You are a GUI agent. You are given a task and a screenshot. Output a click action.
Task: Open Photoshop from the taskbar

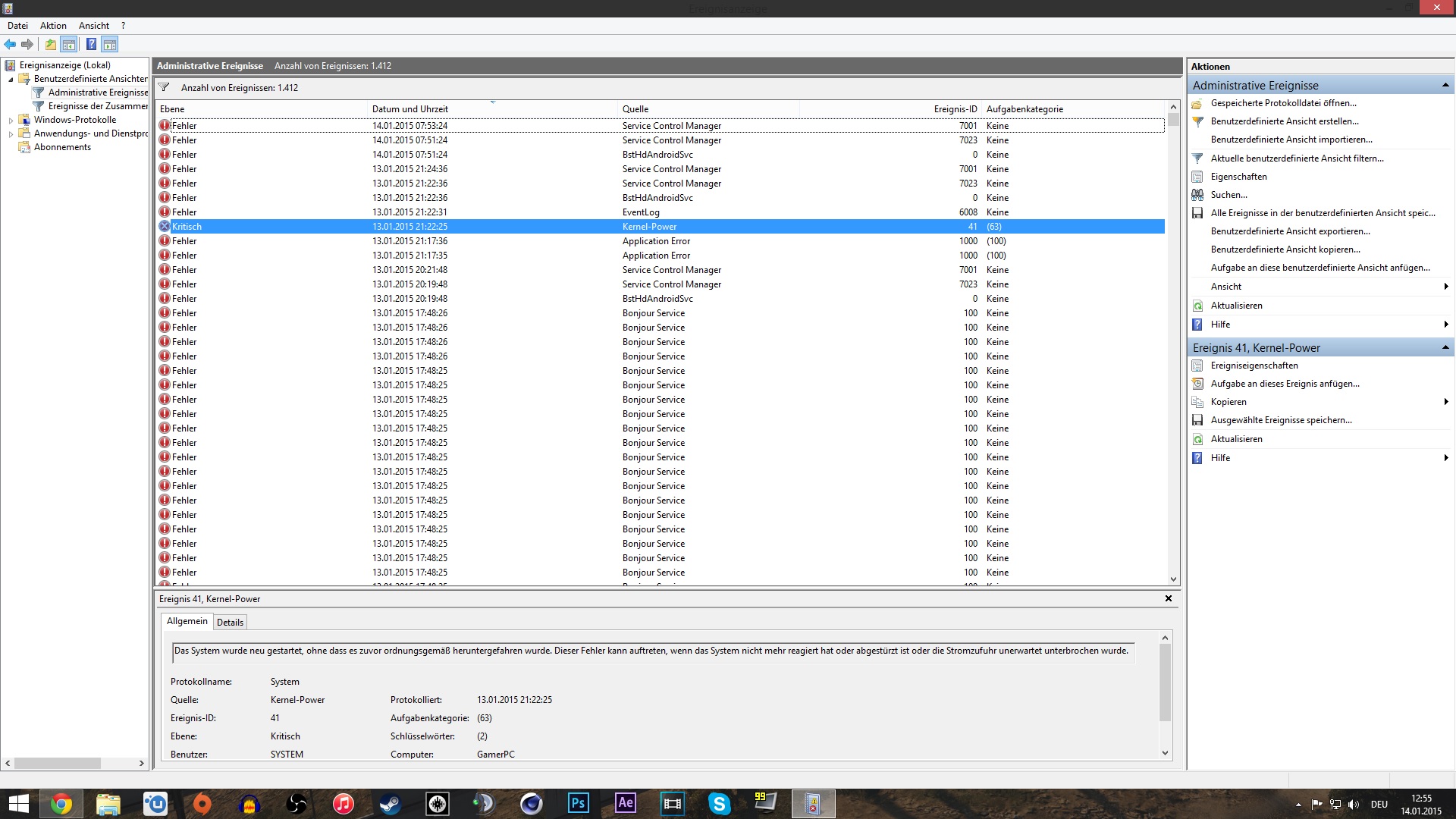[x=578, y=803]
